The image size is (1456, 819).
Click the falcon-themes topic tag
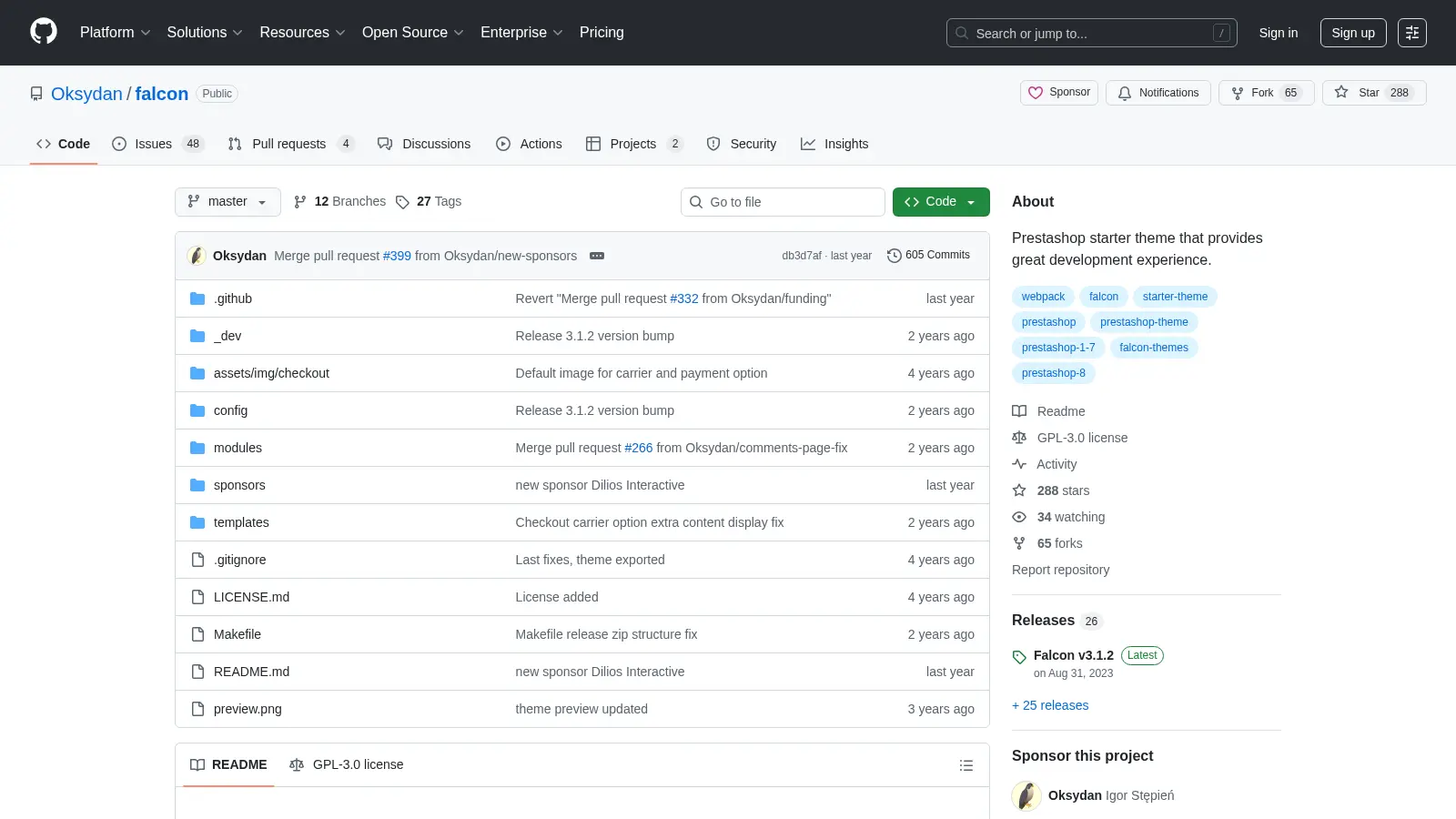1154,348
